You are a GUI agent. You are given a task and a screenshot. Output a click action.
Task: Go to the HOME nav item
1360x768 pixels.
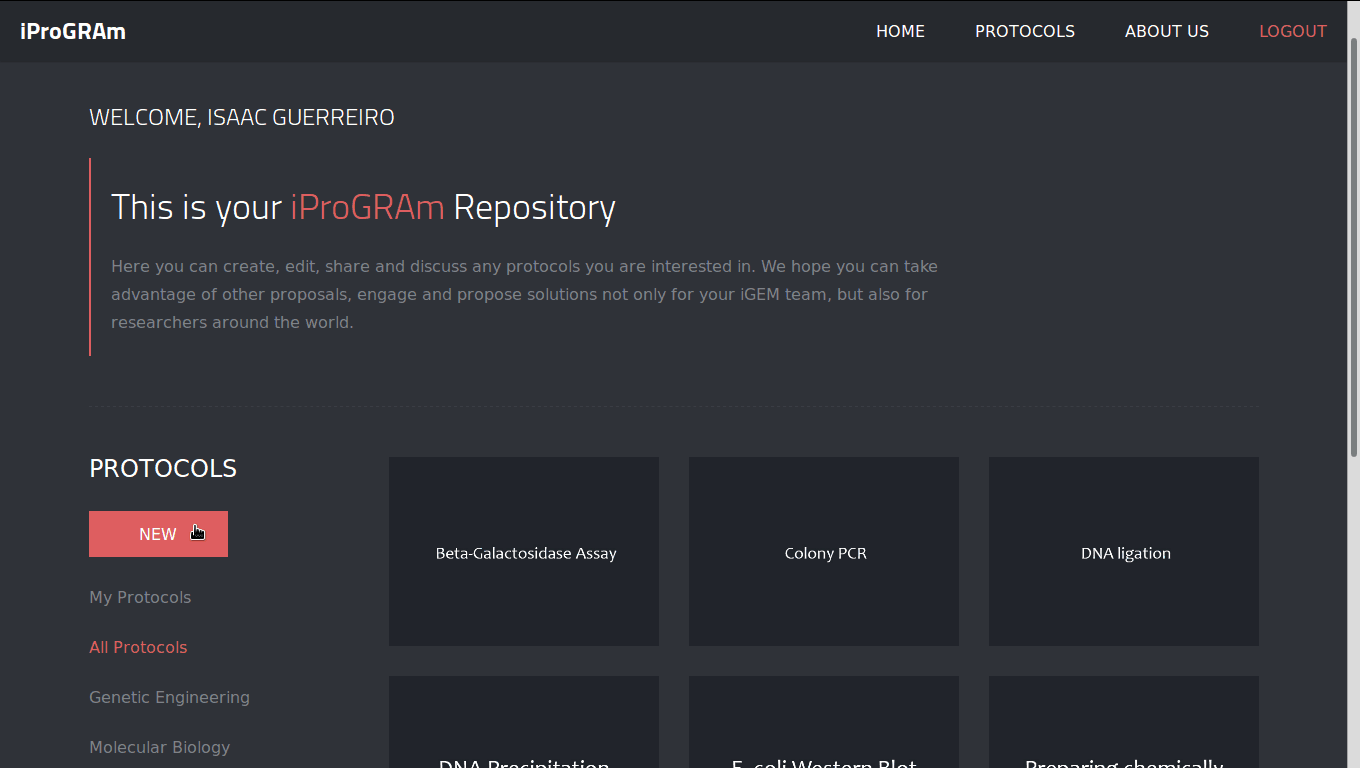click(900, 31)
